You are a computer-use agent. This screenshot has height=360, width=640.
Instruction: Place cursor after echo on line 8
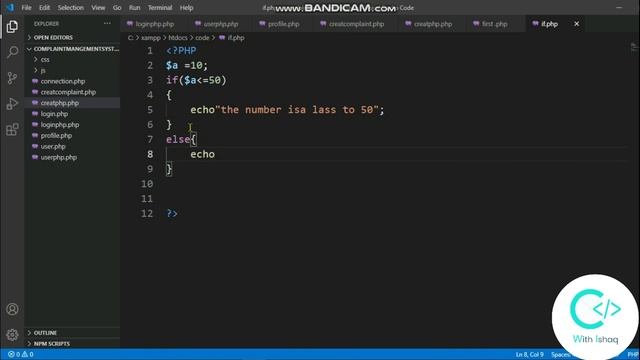pyautogui.click(x=216, y=154)
